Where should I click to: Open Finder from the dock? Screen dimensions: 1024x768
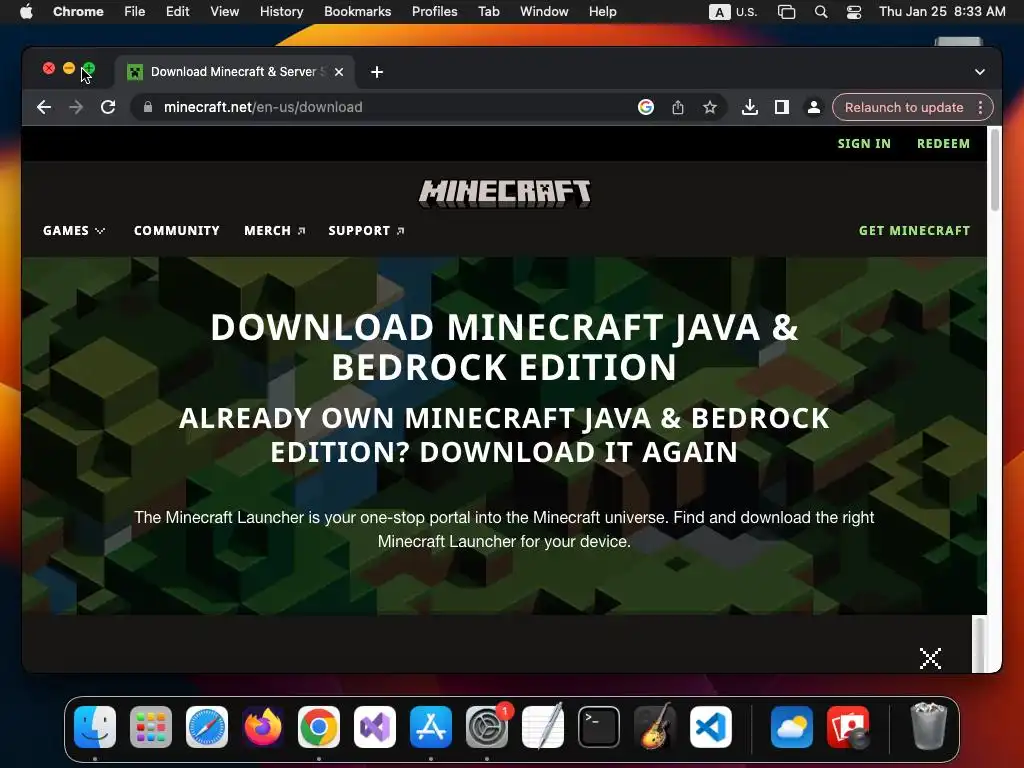95,727
